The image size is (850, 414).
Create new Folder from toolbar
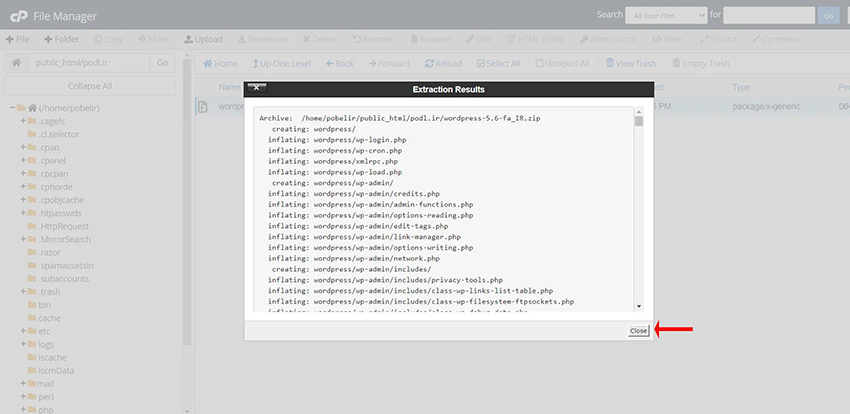(x=60, y=39)
